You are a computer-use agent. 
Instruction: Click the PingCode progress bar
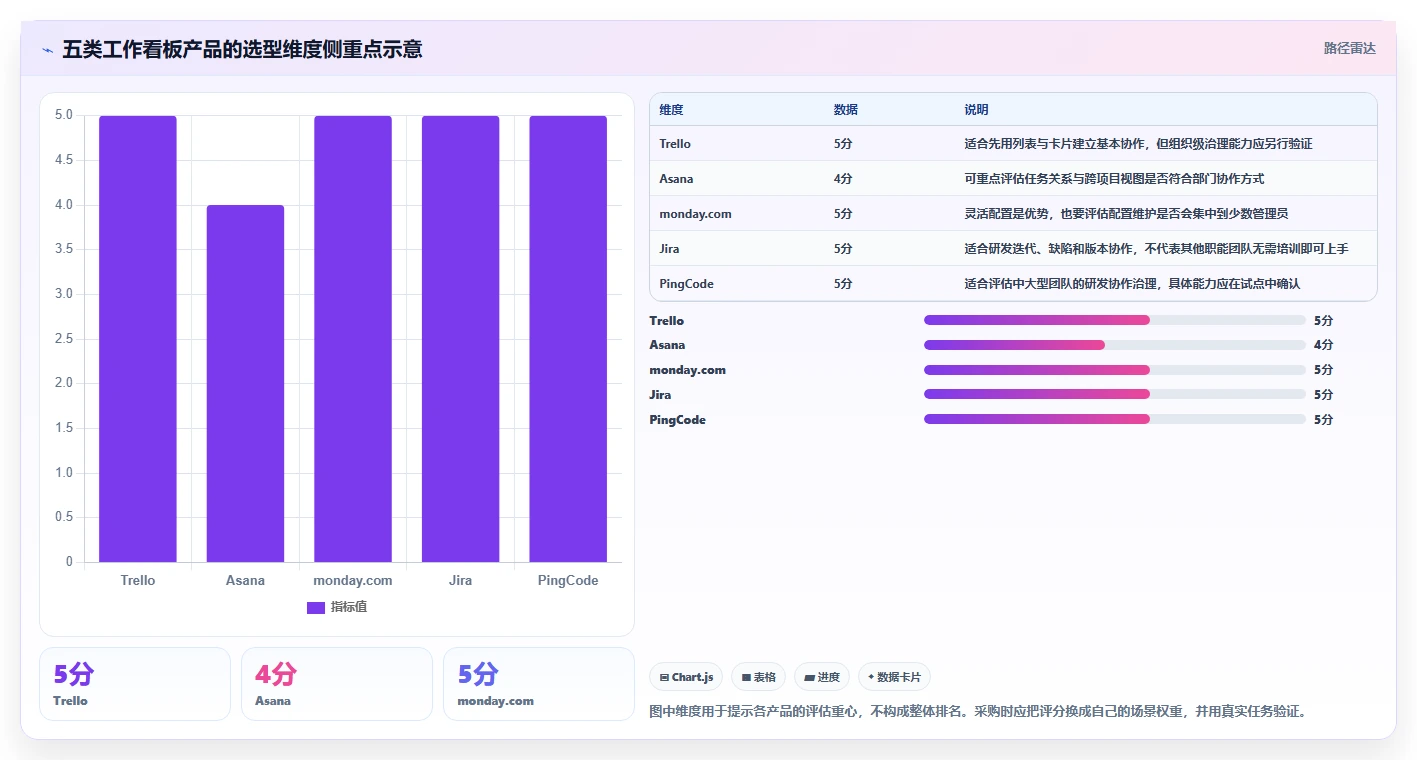[1115, 419]
